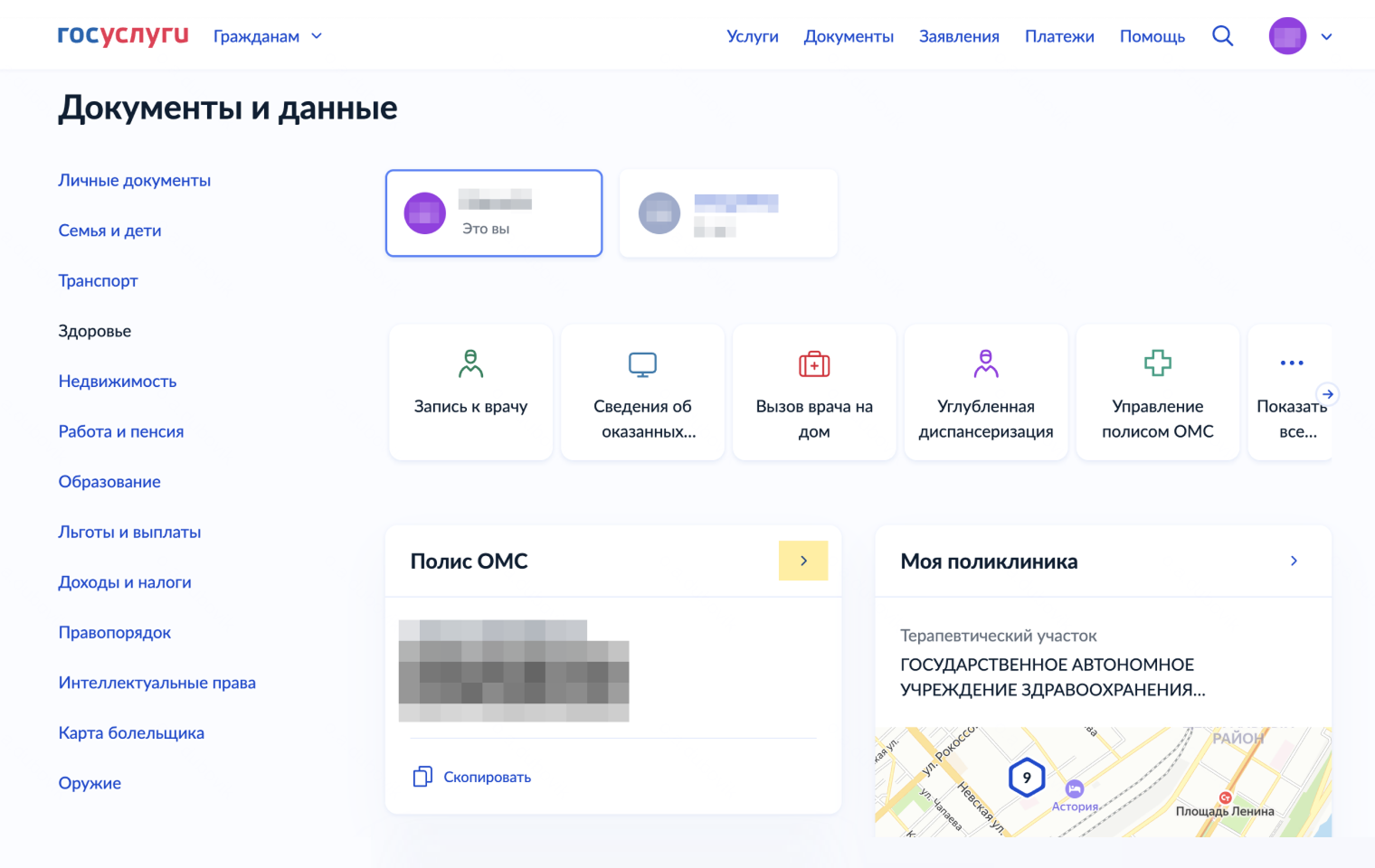
Task: Open the account menu chevron
Action: click(1326, 37)
